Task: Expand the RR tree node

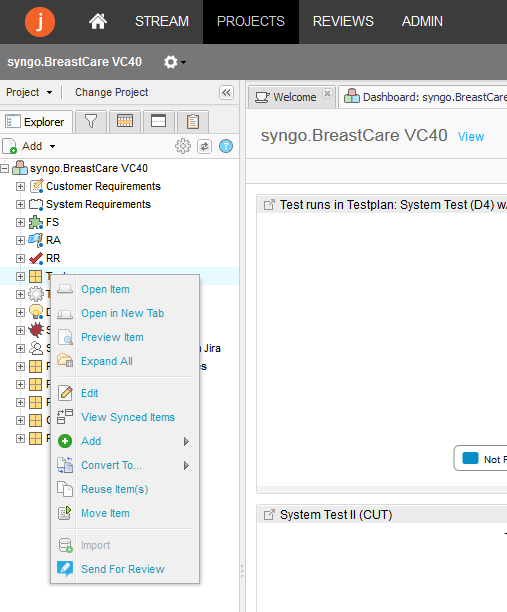Action: click(x=20, y=258)
